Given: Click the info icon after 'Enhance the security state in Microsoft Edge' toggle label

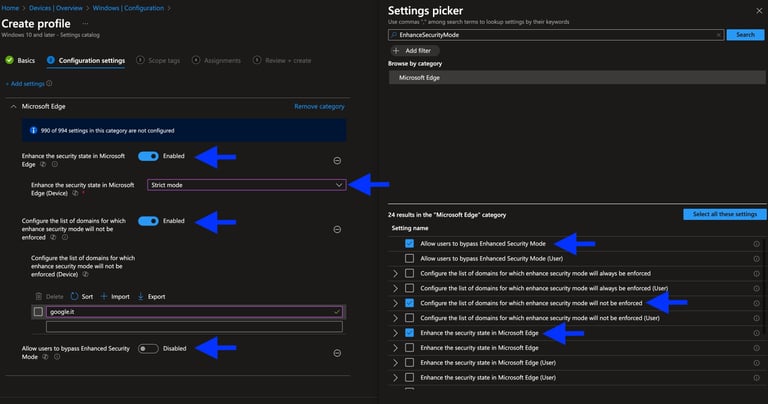Looking at the screenshot, I should pyautogui.click(x=55, y=165).
